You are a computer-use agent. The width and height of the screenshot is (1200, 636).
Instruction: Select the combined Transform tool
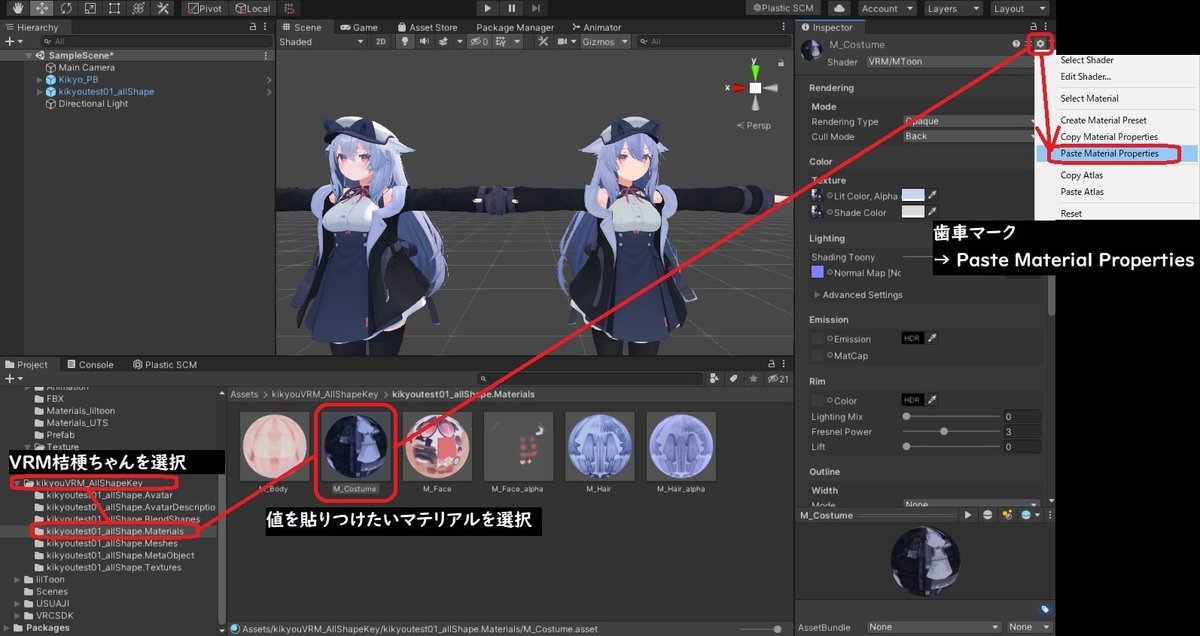[x=136, y=8]
